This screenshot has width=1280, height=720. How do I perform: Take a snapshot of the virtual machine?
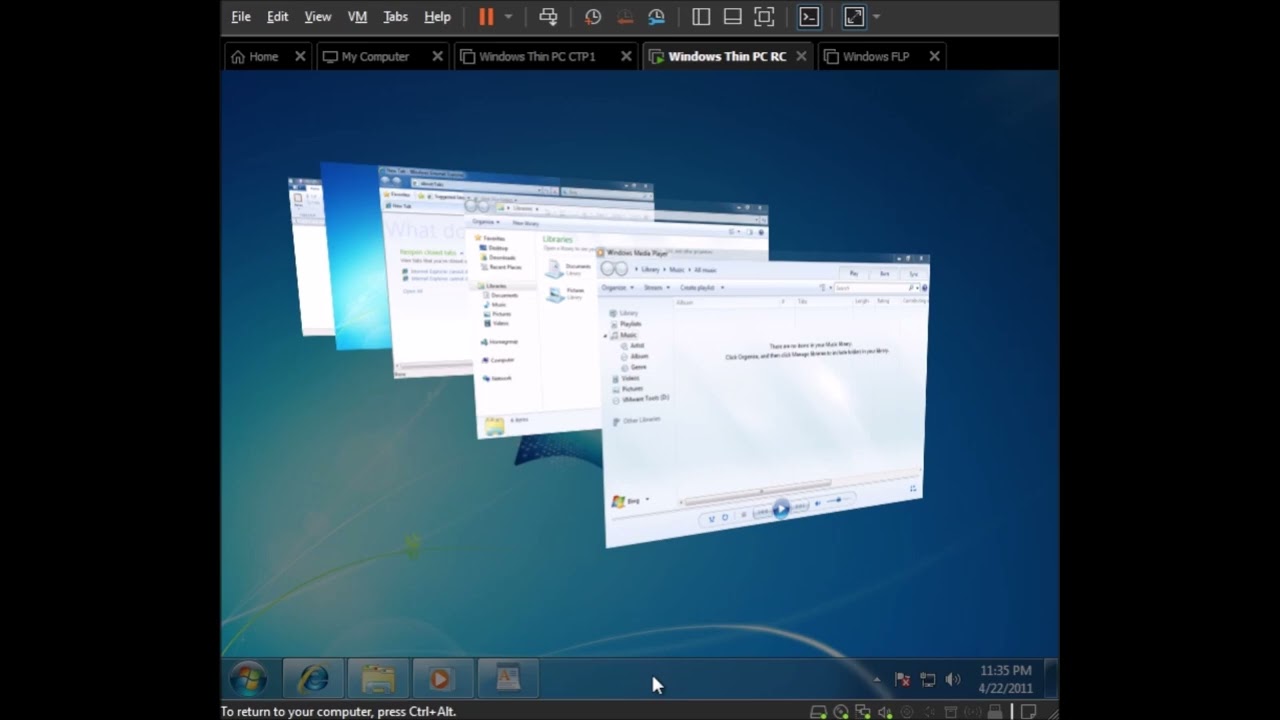pos(593,17)
